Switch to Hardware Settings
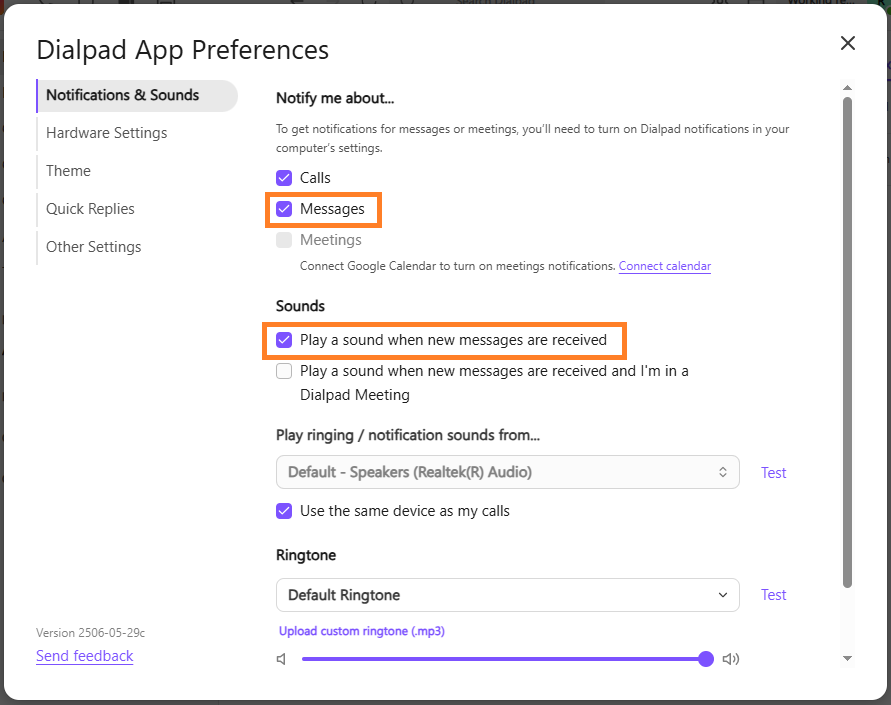This screenshot has height=705, width=891. [x=107, y=133]
